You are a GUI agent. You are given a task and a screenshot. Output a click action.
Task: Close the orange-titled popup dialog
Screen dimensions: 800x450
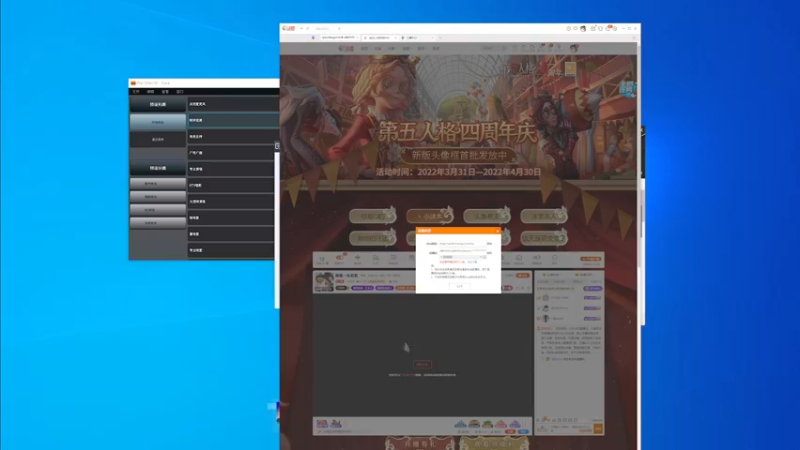(497, 231)
